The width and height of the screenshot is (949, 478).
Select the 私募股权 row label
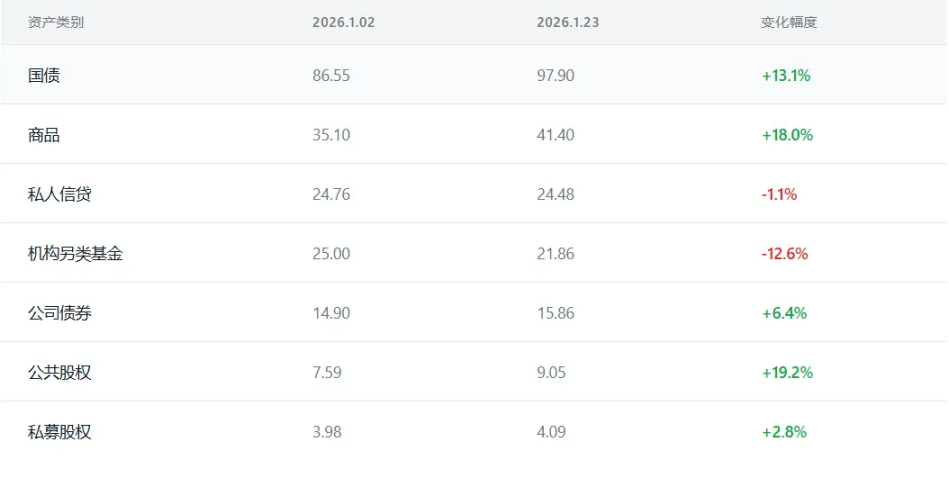point(60,432)
